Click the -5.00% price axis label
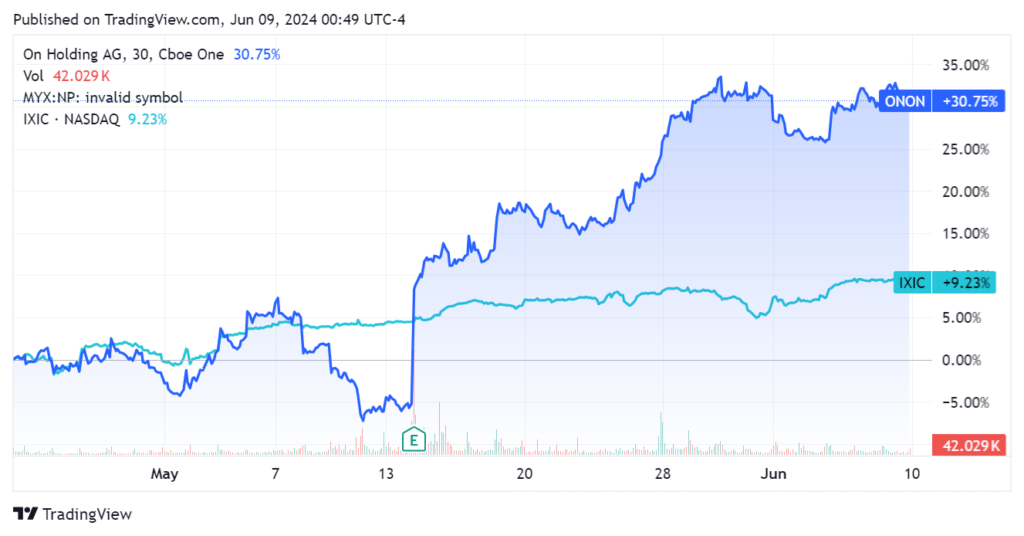Screen dimensions: 1024x536 coord(965,402)
